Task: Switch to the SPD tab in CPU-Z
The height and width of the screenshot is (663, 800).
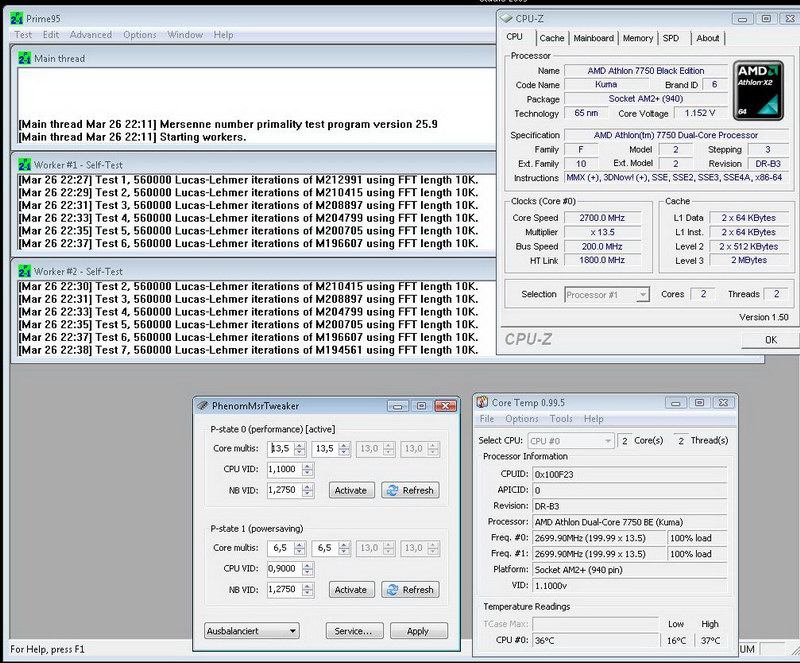Action: [671, 38]
